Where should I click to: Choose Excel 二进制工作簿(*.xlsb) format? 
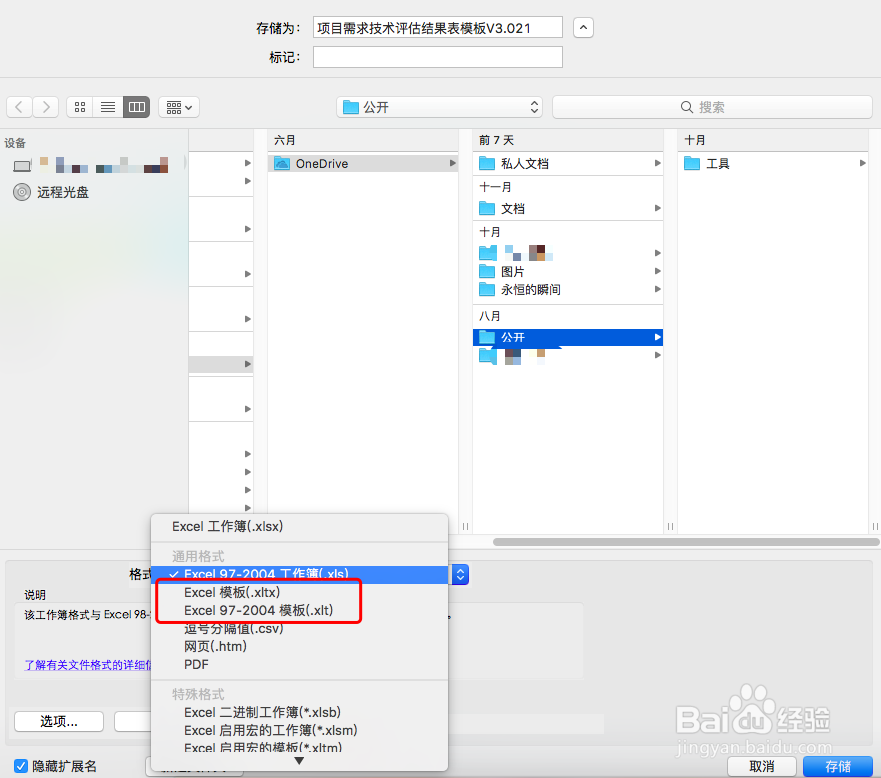[299, 712]
